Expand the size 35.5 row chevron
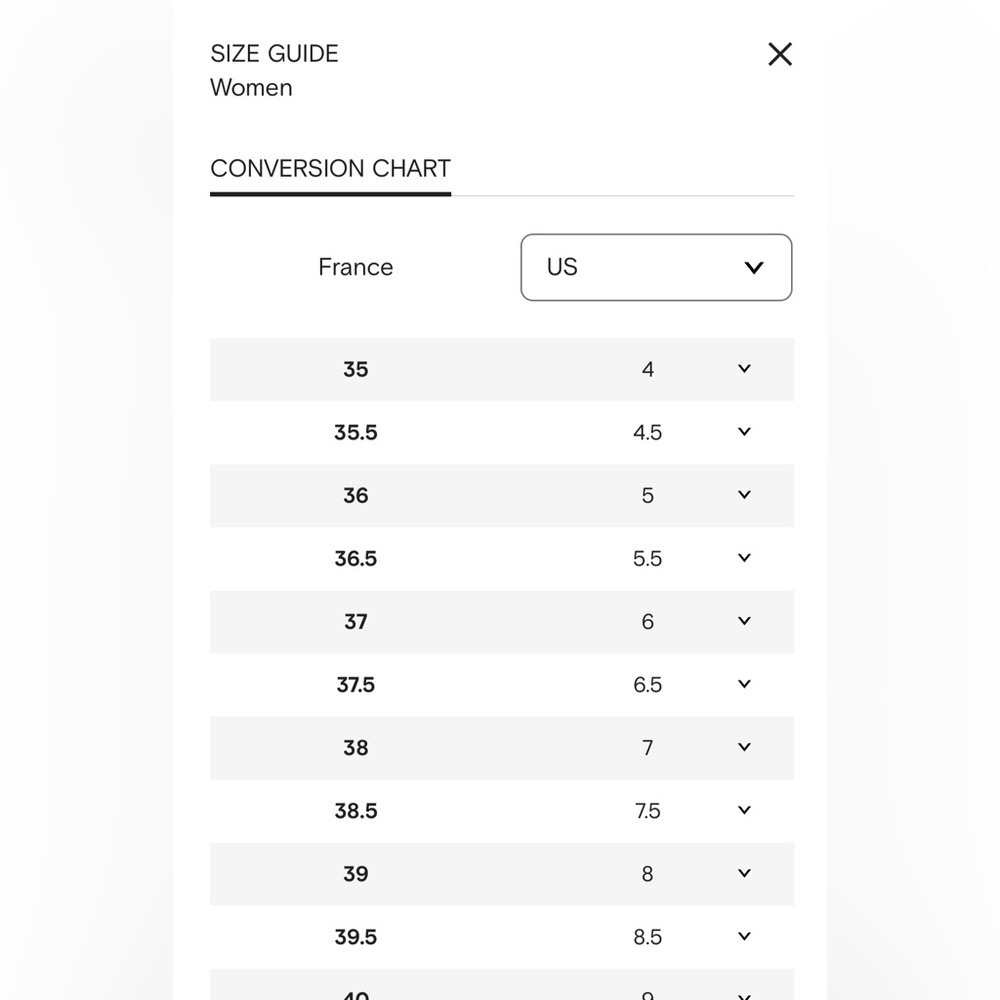The image size is (1000, 1000). (744, 432)
